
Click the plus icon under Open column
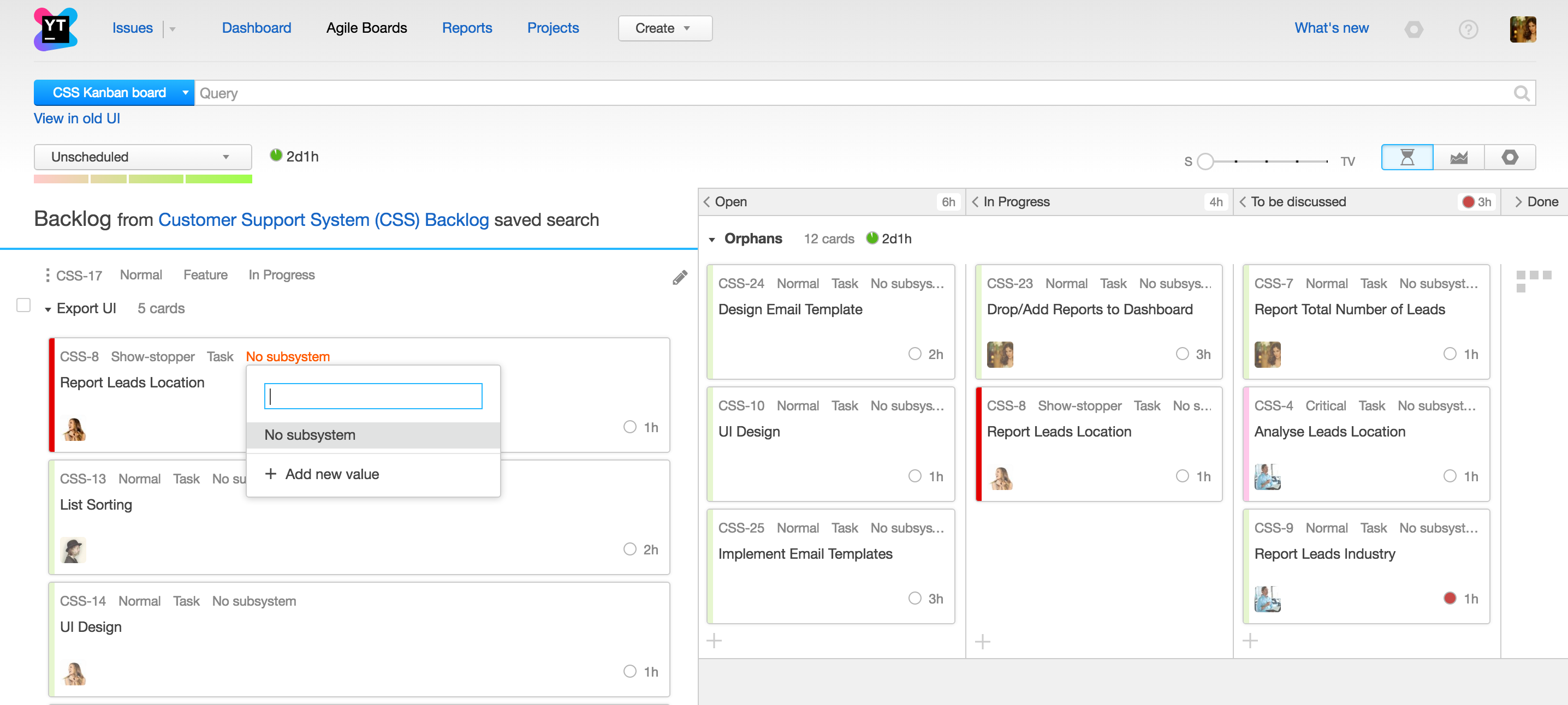714,641
